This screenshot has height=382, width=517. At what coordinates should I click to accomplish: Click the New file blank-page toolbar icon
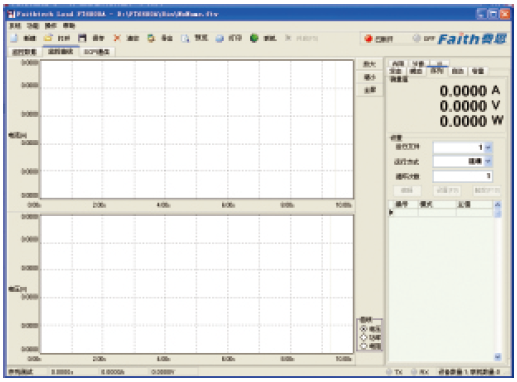point(14,38)
